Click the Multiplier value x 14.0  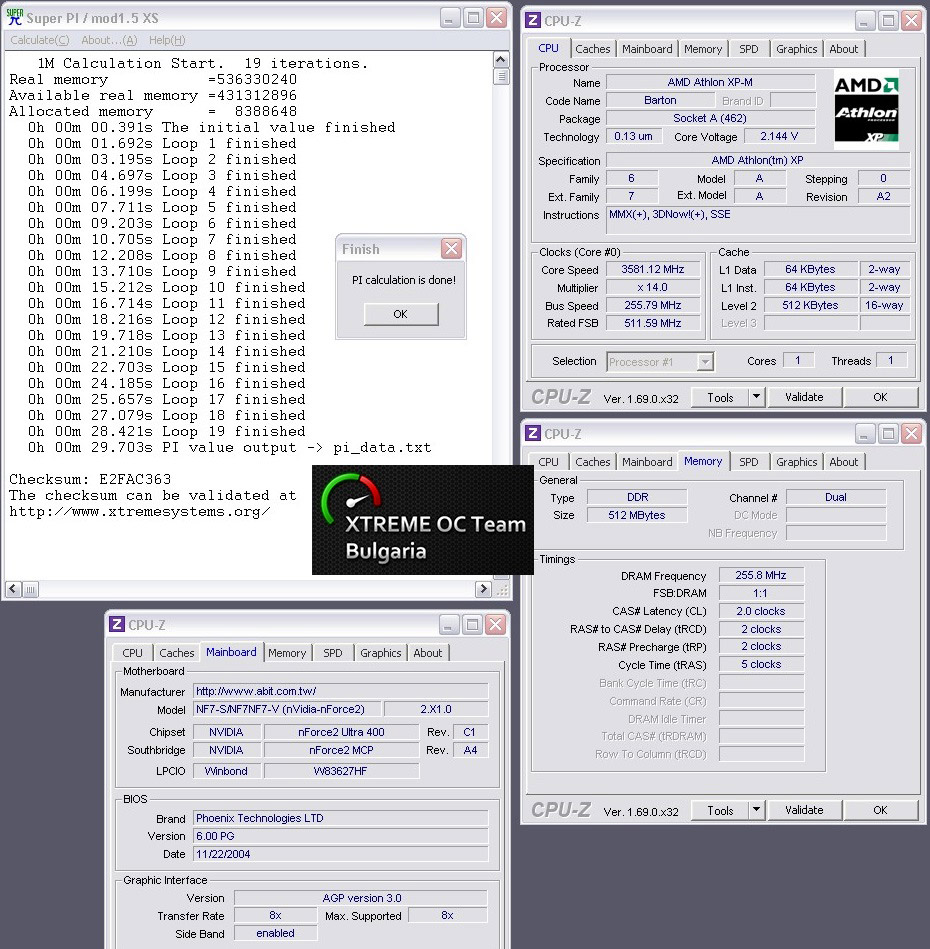(x=653, y=287)
